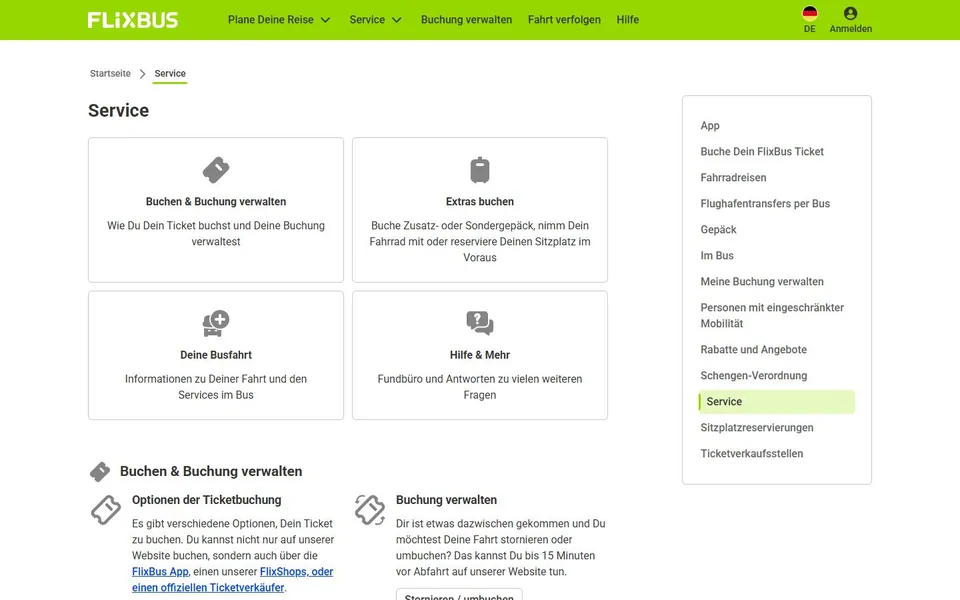Click the Optionen der Ticketbuchung heading
Screen dimensions: 960x600
coord(206,500)
